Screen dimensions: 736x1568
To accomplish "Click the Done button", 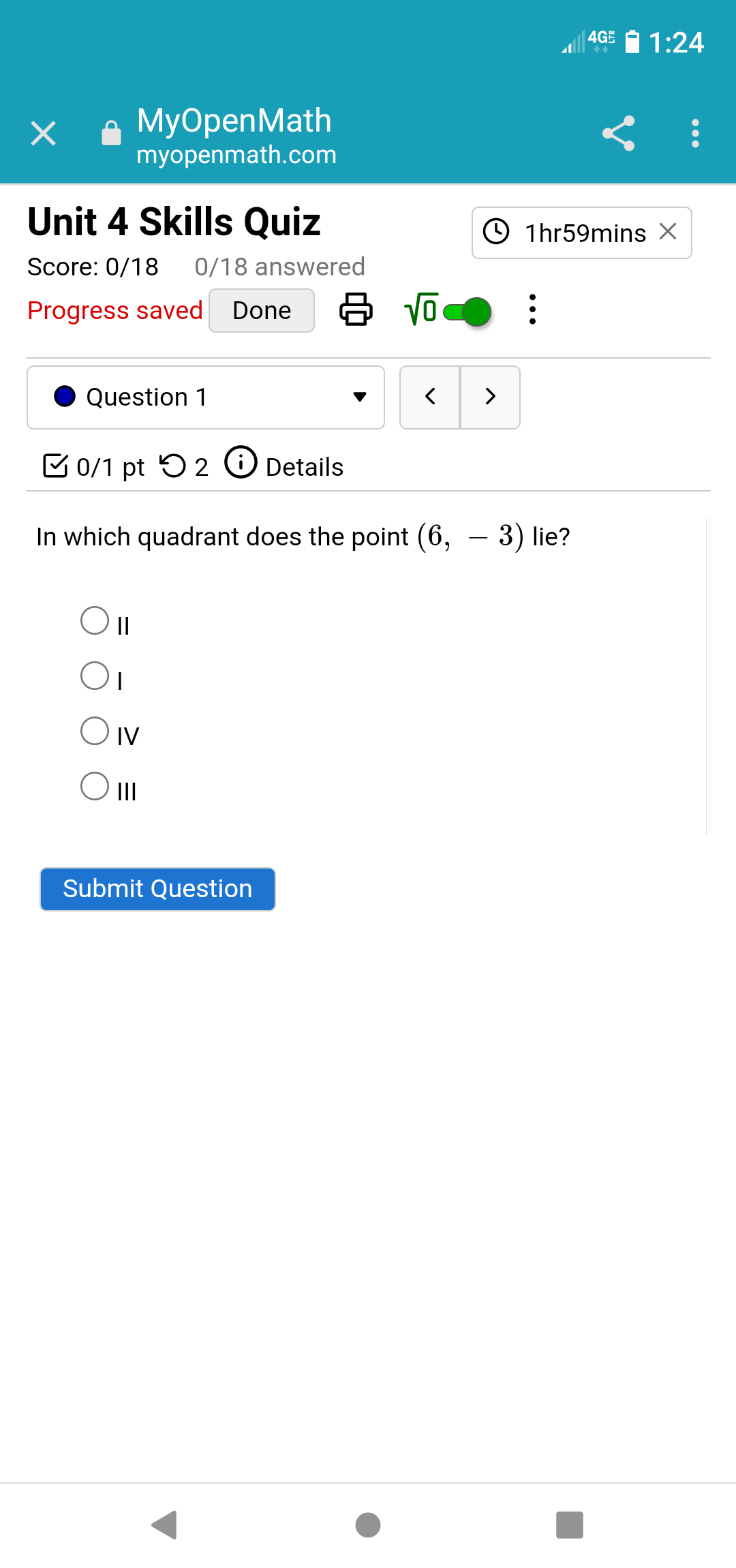I will pos(261,310).
